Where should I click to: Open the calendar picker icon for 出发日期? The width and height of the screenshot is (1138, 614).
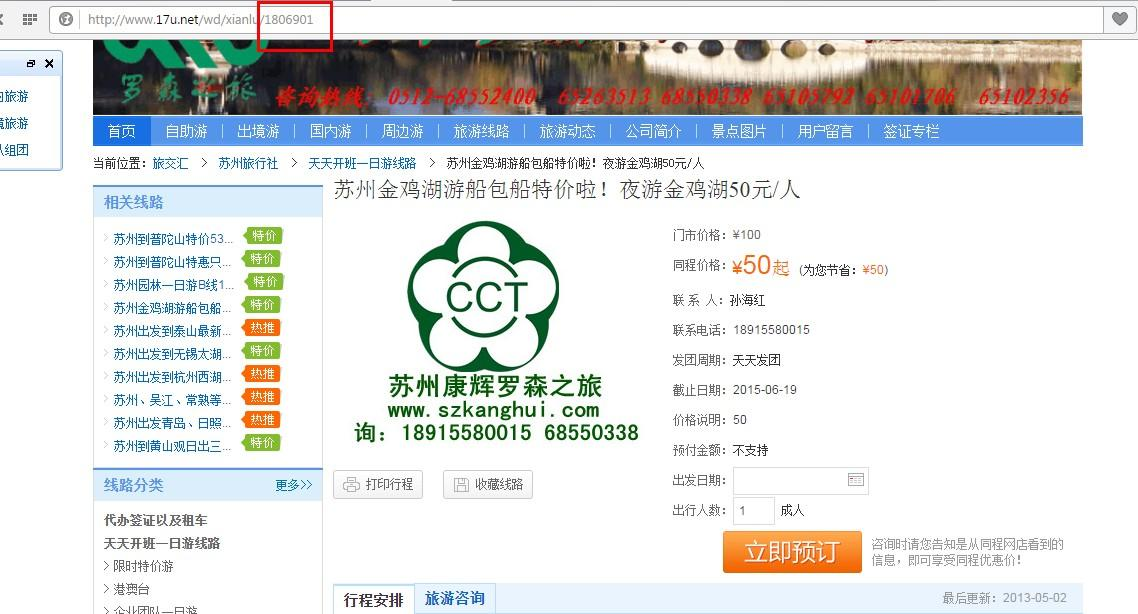click(856, 480)
